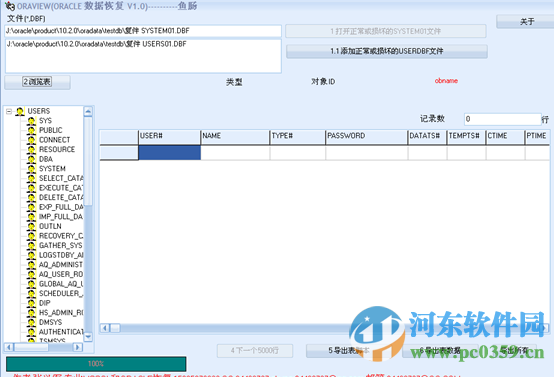Click the PASSWORD column header
The image size is (554, 377).
366,137
